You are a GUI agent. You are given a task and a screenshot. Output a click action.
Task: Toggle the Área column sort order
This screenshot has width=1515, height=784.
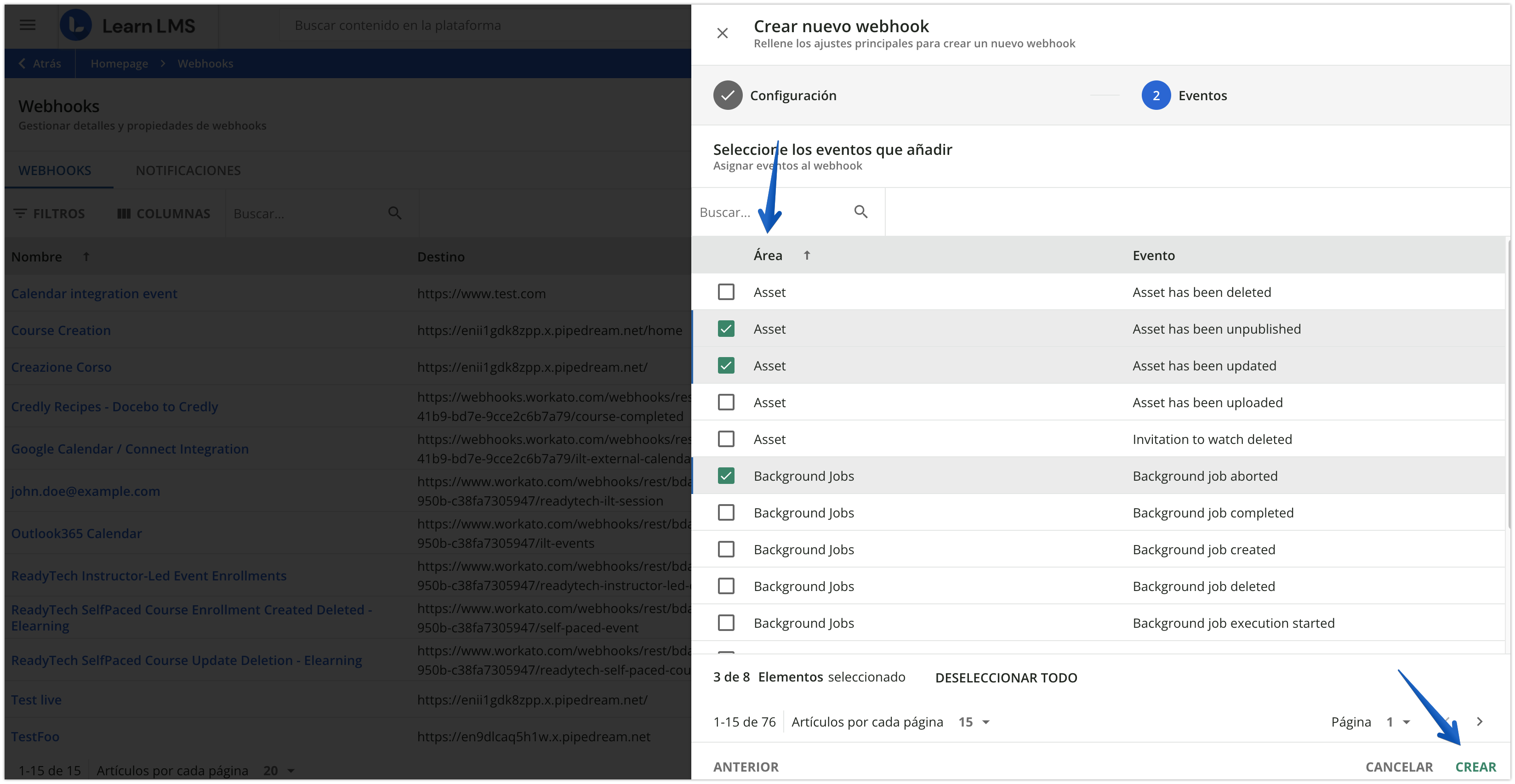[x=807, y=255]
